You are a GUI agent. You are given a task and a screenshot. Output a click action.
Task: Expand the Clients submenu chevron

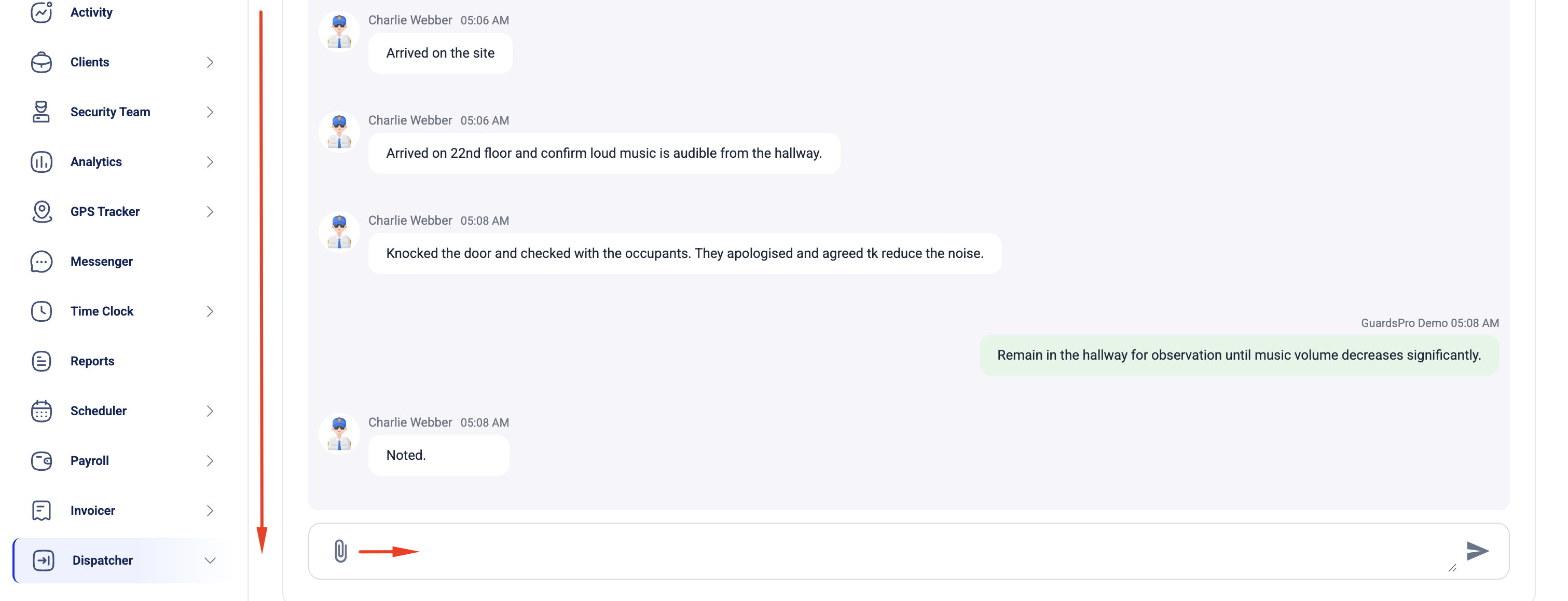tap(210, 62)
